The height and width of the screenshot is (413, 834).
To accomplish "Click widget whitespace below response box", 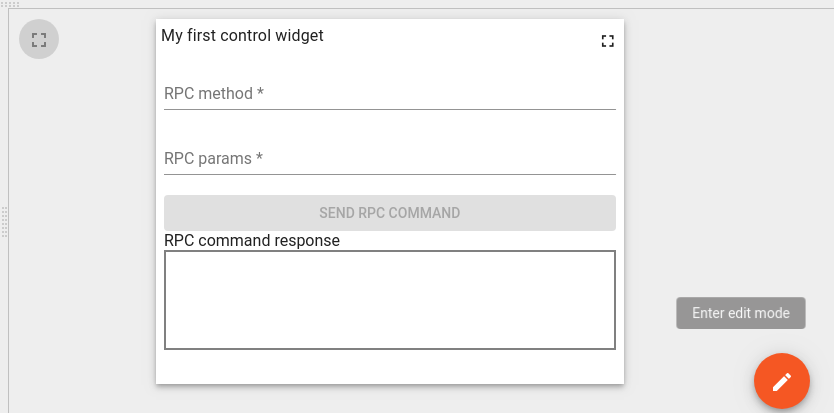I will [x=389, y=367].
